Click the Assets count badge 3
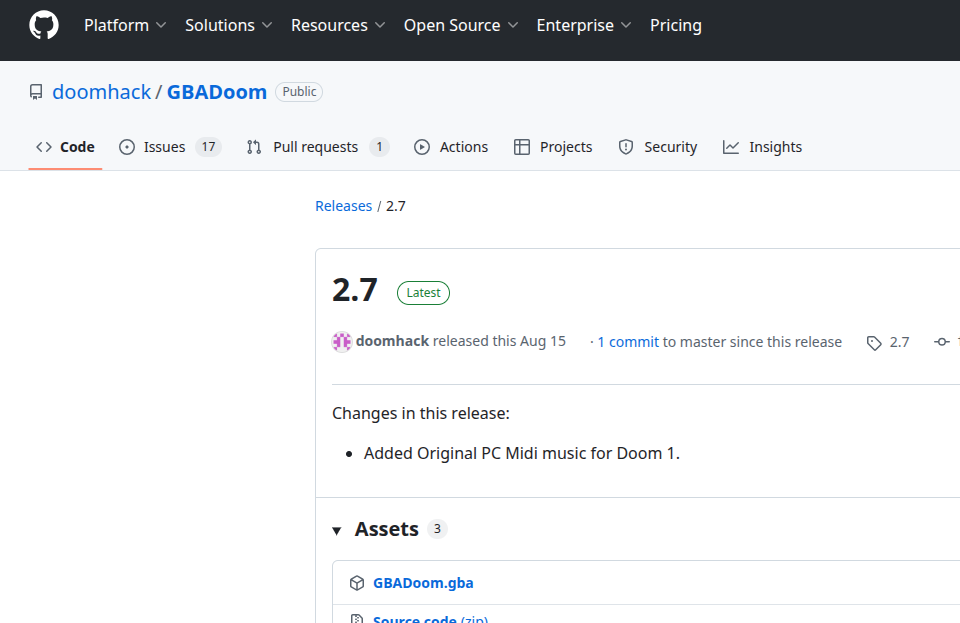 pyautogui.click(x=437, y=529)
